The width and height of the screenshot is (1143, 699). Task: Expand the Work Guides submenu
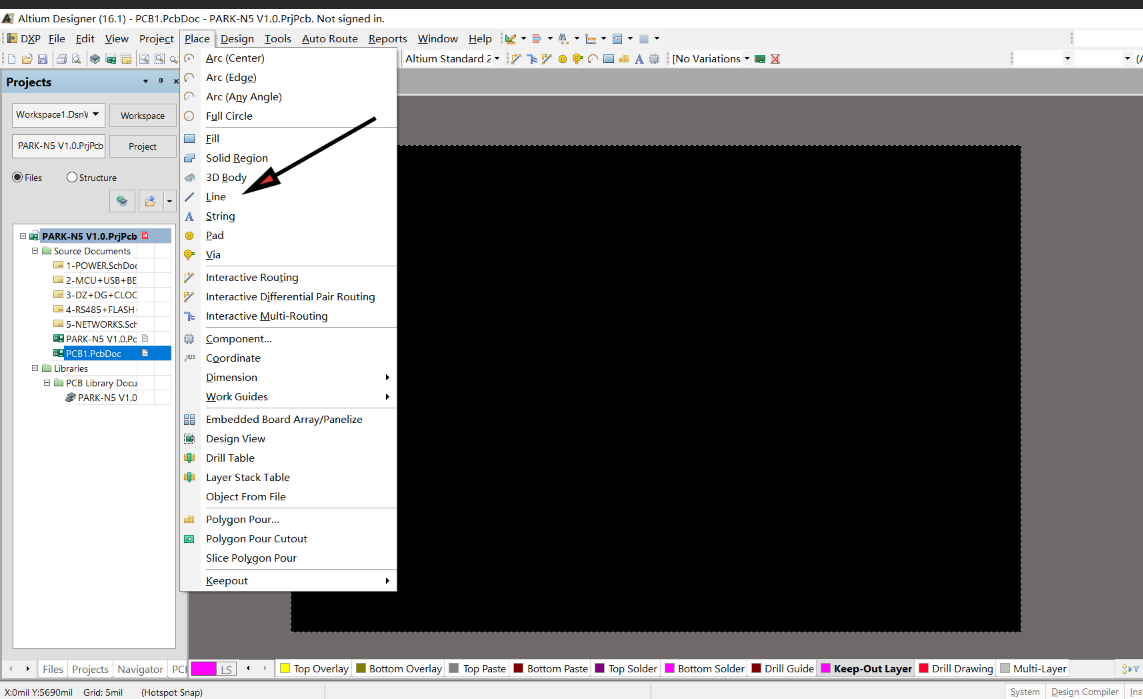(x=387, y=397)
